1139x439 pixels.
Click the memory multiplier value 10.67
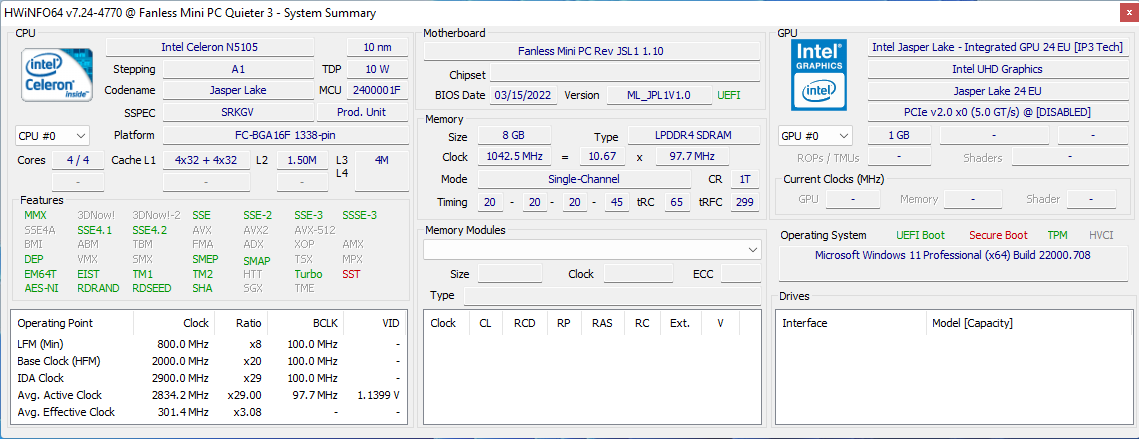click(x=602, y=156)
